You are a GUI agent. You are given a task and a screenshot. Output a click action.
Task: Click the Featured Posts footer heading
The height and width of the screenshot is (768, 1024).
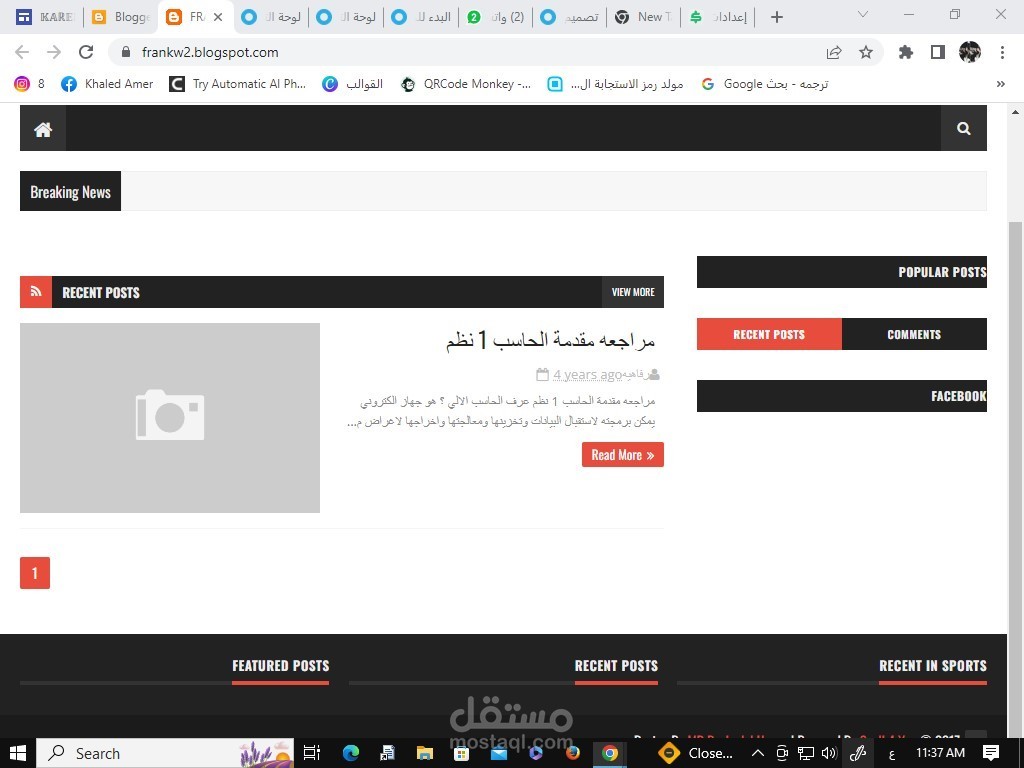tap(281, 665)
